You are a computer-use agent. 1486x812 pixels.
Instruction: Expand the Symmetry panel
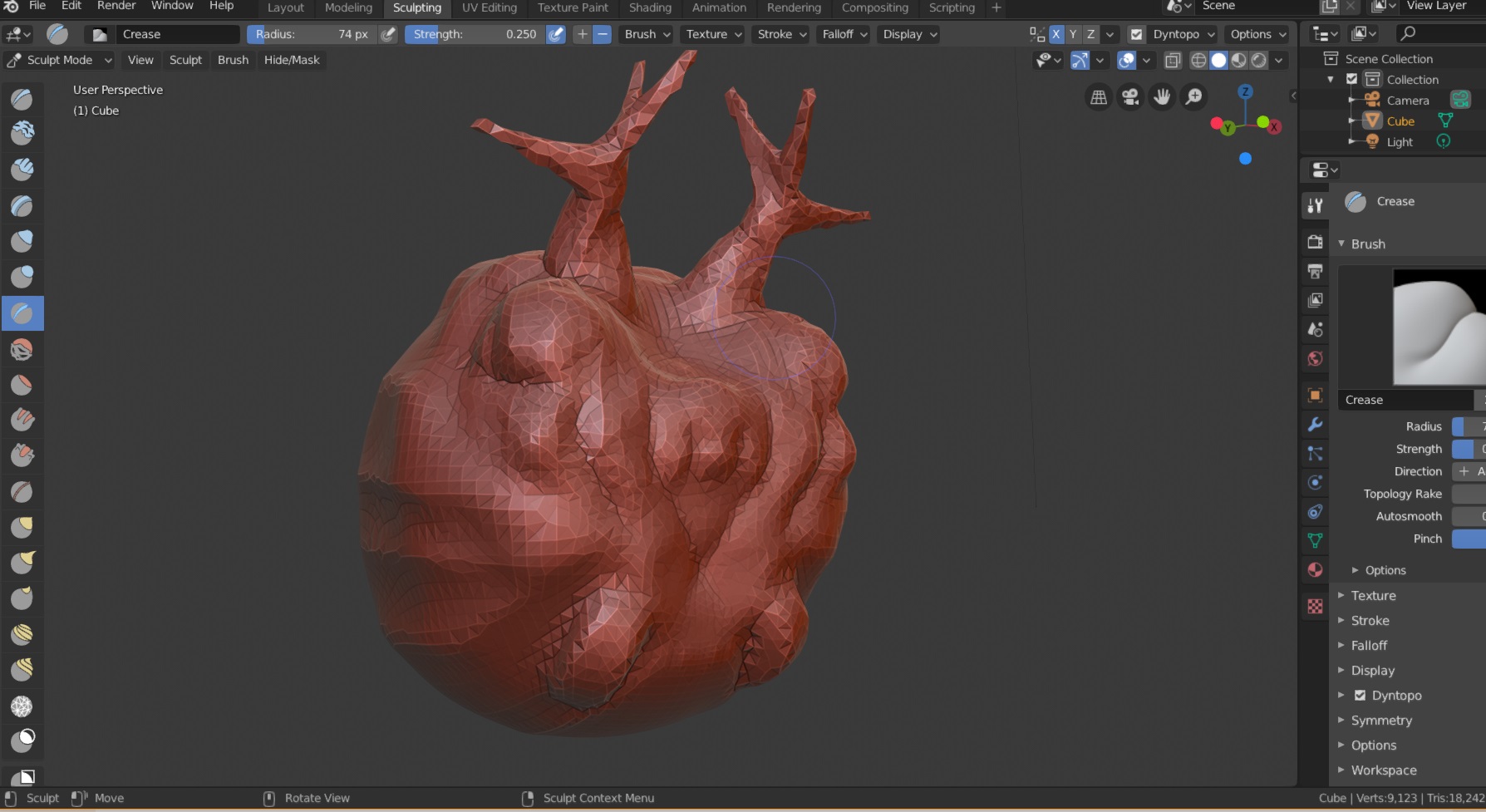tap(1381, 721)
